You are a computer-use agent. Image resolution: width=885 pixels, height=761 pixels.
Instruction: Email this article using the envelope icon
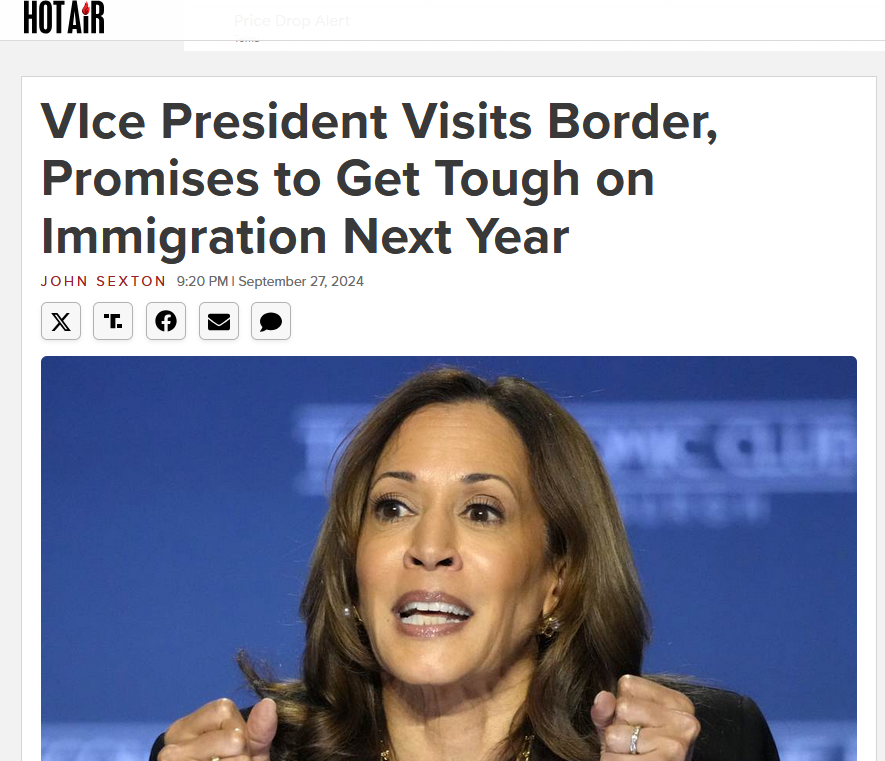click(x=219, y=321)
